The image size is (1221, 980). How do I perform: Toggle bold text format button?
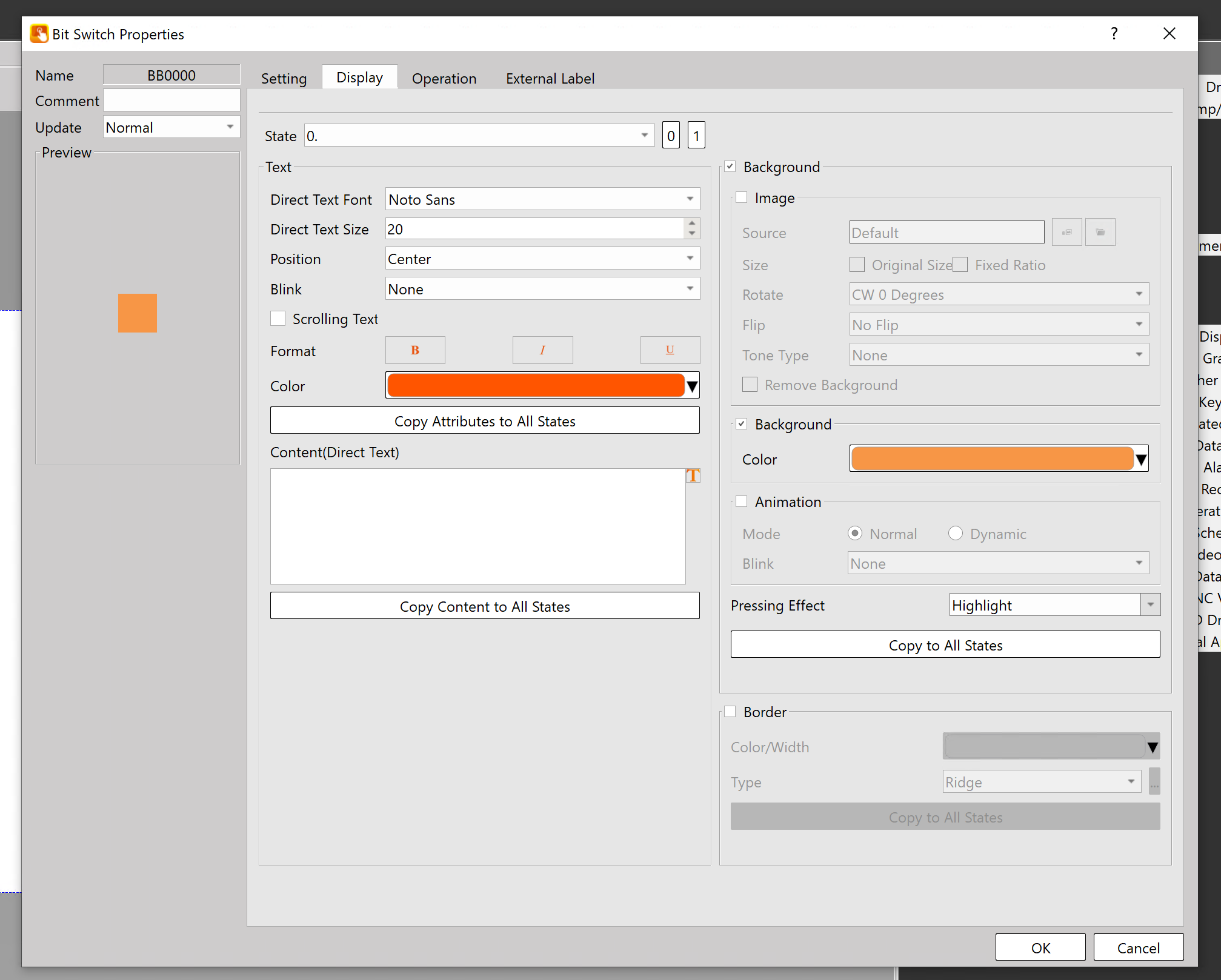tap(415, 350)
